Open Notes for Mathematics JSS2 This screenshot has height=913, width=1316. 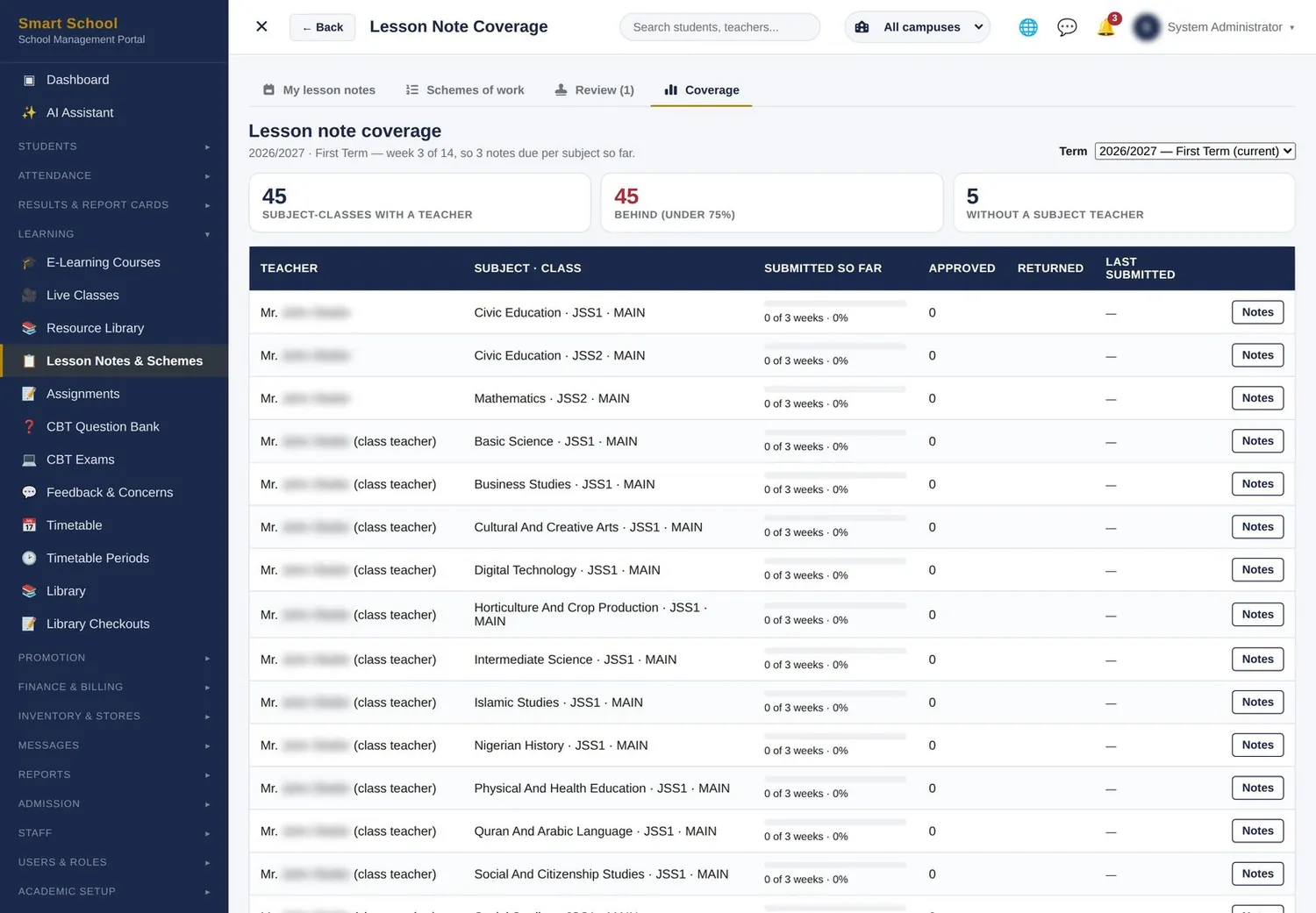tap(1257, 398)
